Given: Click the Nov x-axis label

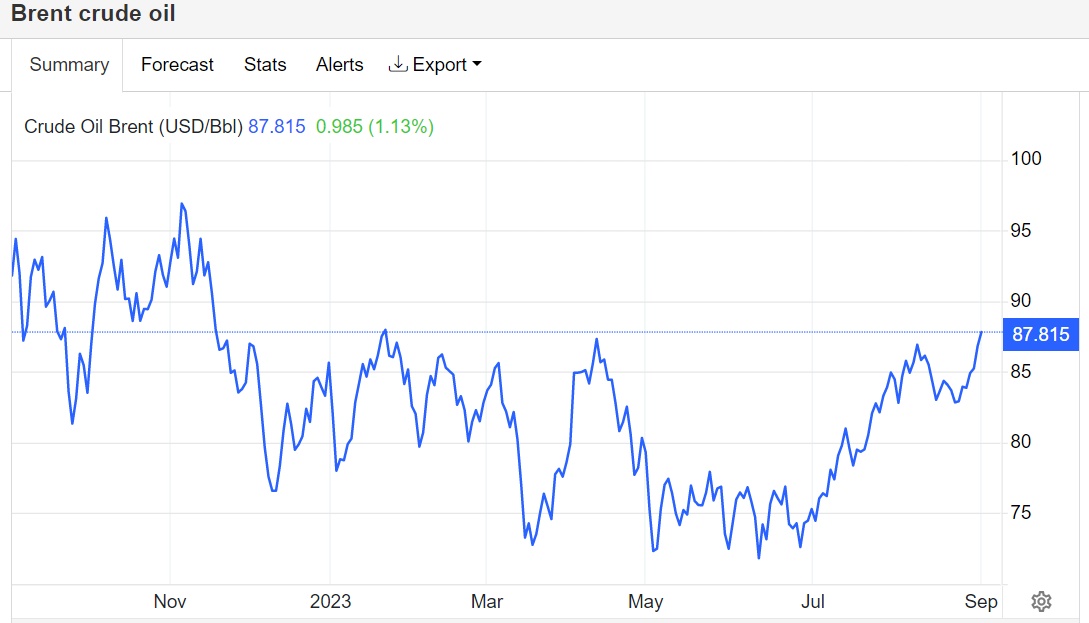Looking at the screenshot, I should pos(169,601).
